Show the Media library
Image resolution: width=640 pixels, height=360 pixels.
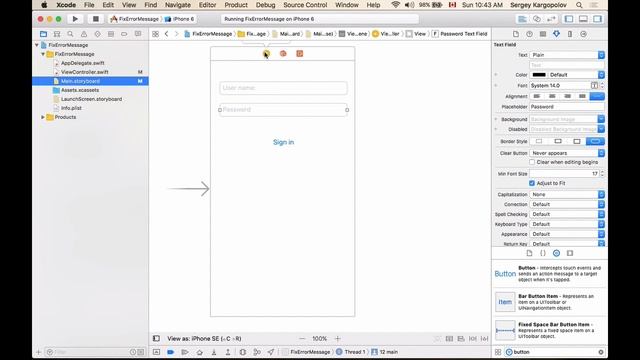[570, 253]
